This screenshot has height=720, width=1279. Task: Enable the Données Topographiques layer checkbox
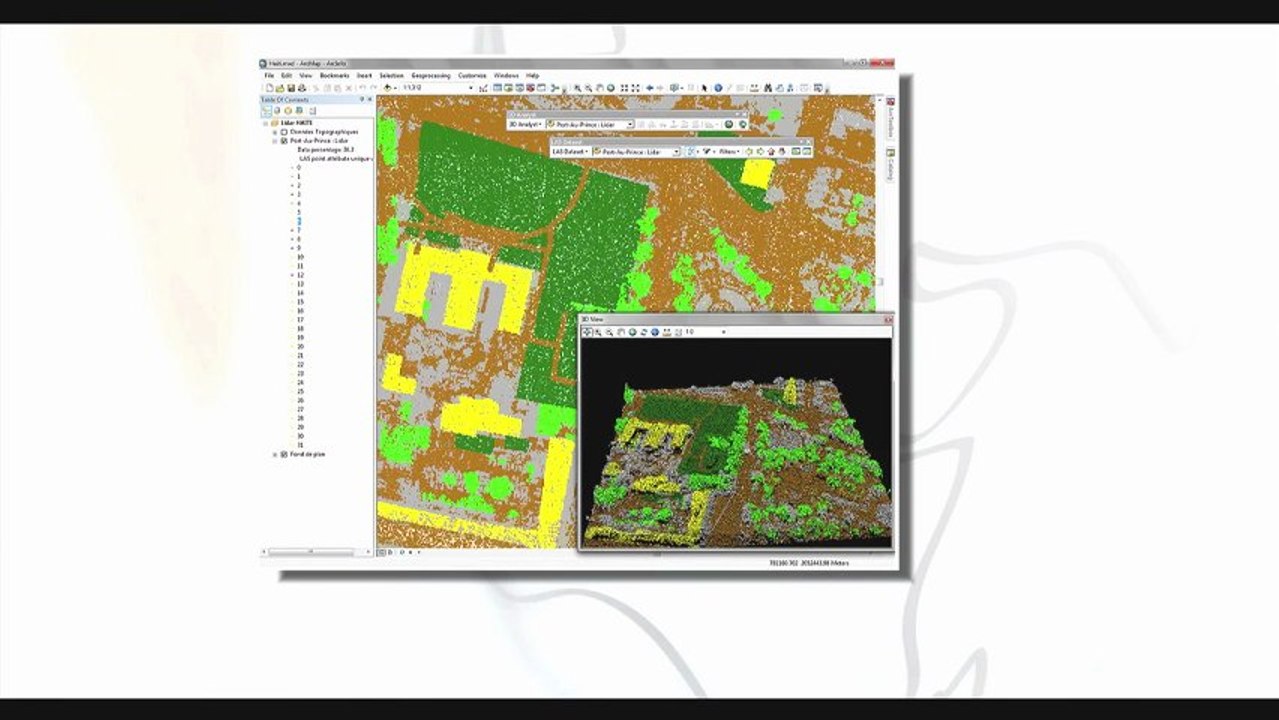284,132
